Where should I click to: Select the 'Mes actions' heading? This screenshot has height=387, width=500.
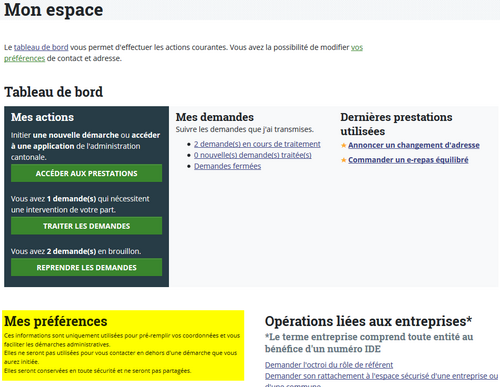click(x=42, y=117)
